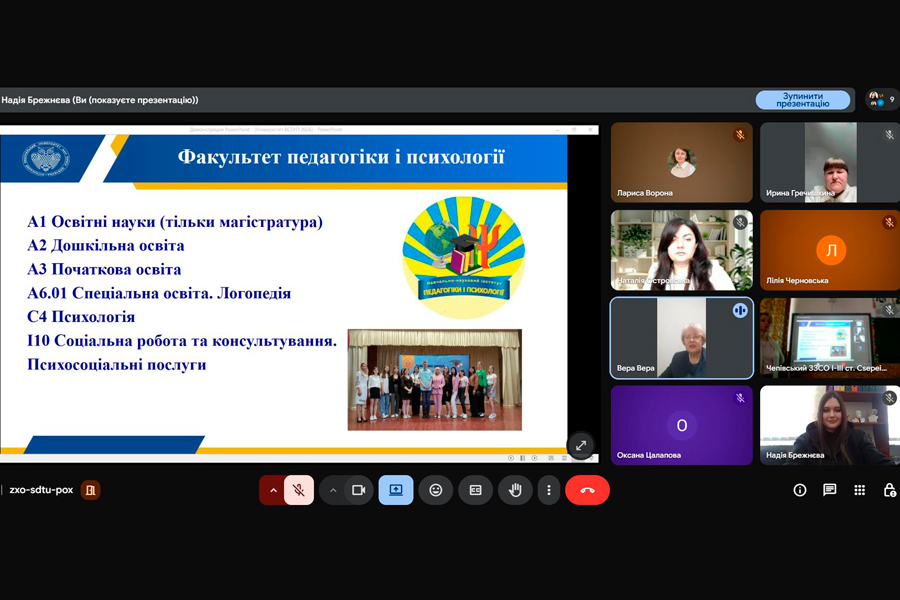Open the three-dot more options menu

coord(548,490)
